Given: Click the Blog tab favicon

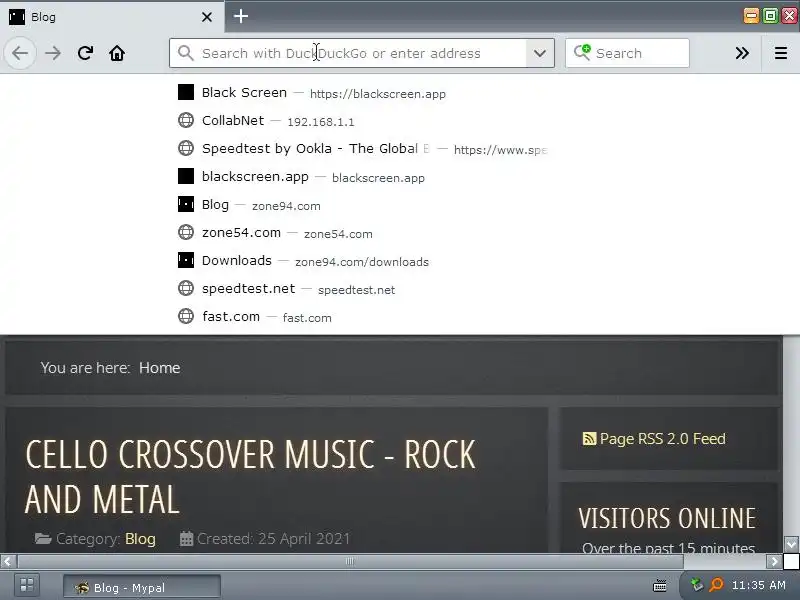Looking at the screenshot, I should [17, 17].
